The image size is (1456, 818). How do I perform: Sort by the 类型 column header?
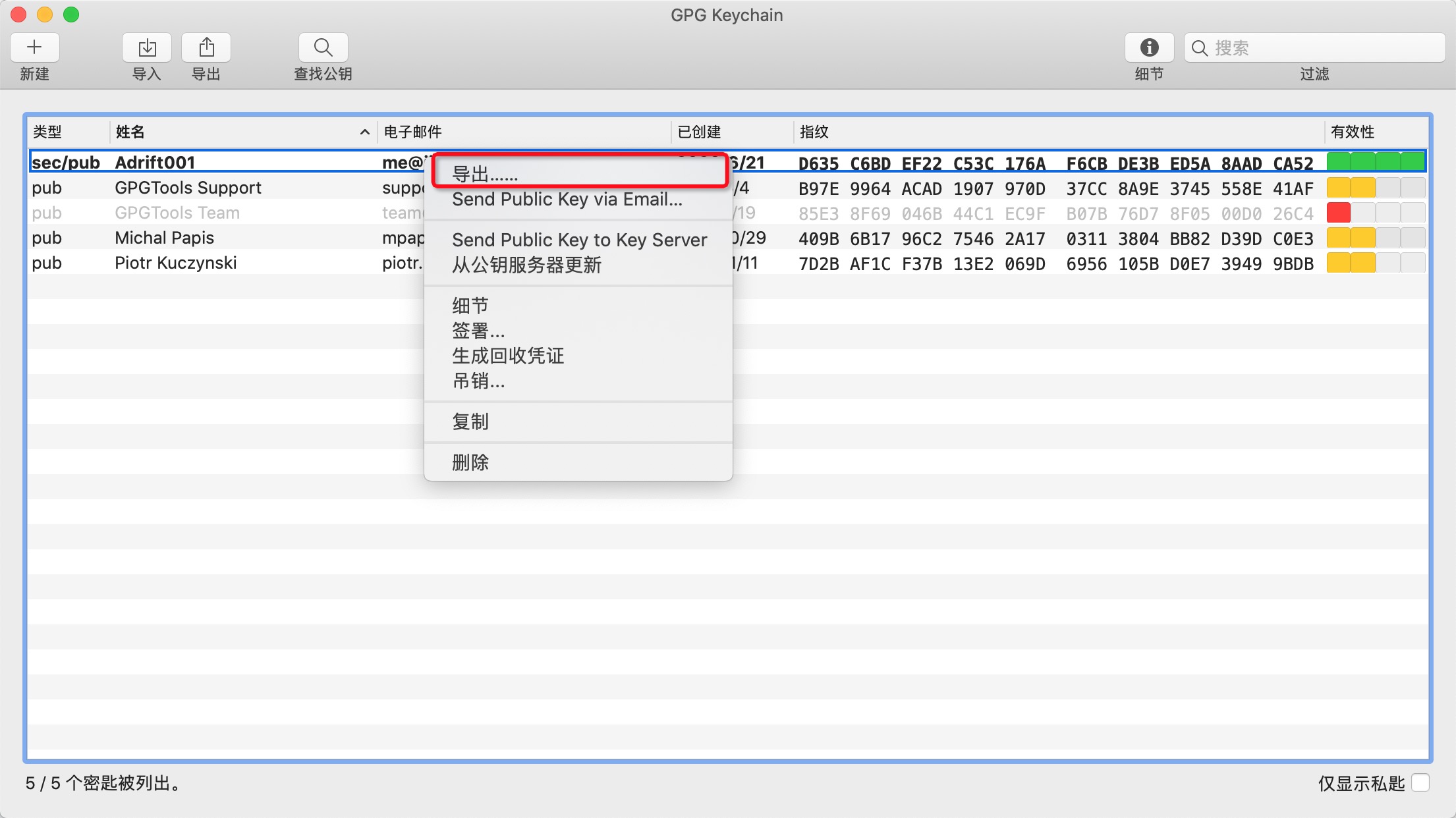click(47, 132)
